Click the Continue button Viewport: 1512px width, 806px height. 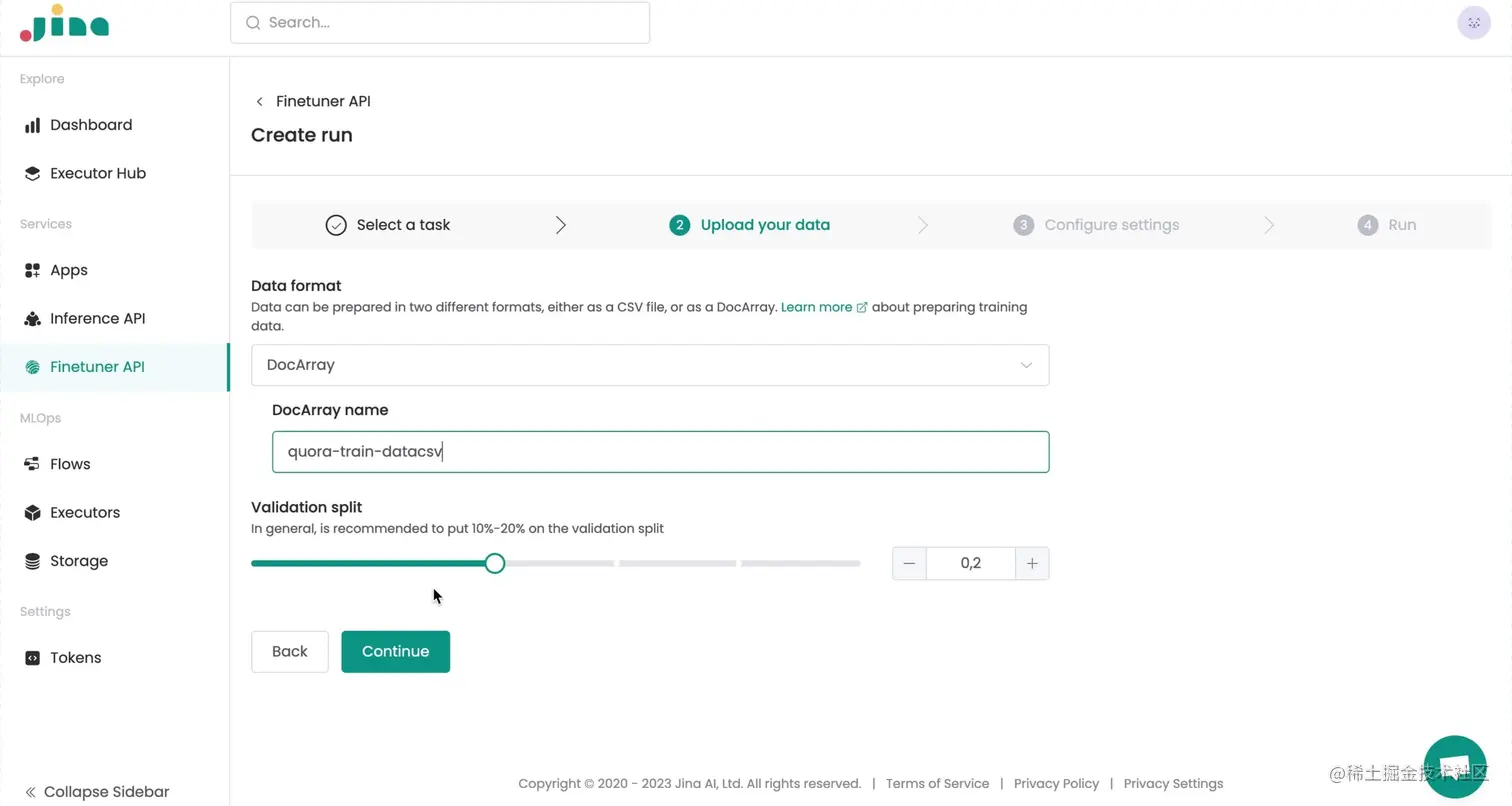(396, 651)
